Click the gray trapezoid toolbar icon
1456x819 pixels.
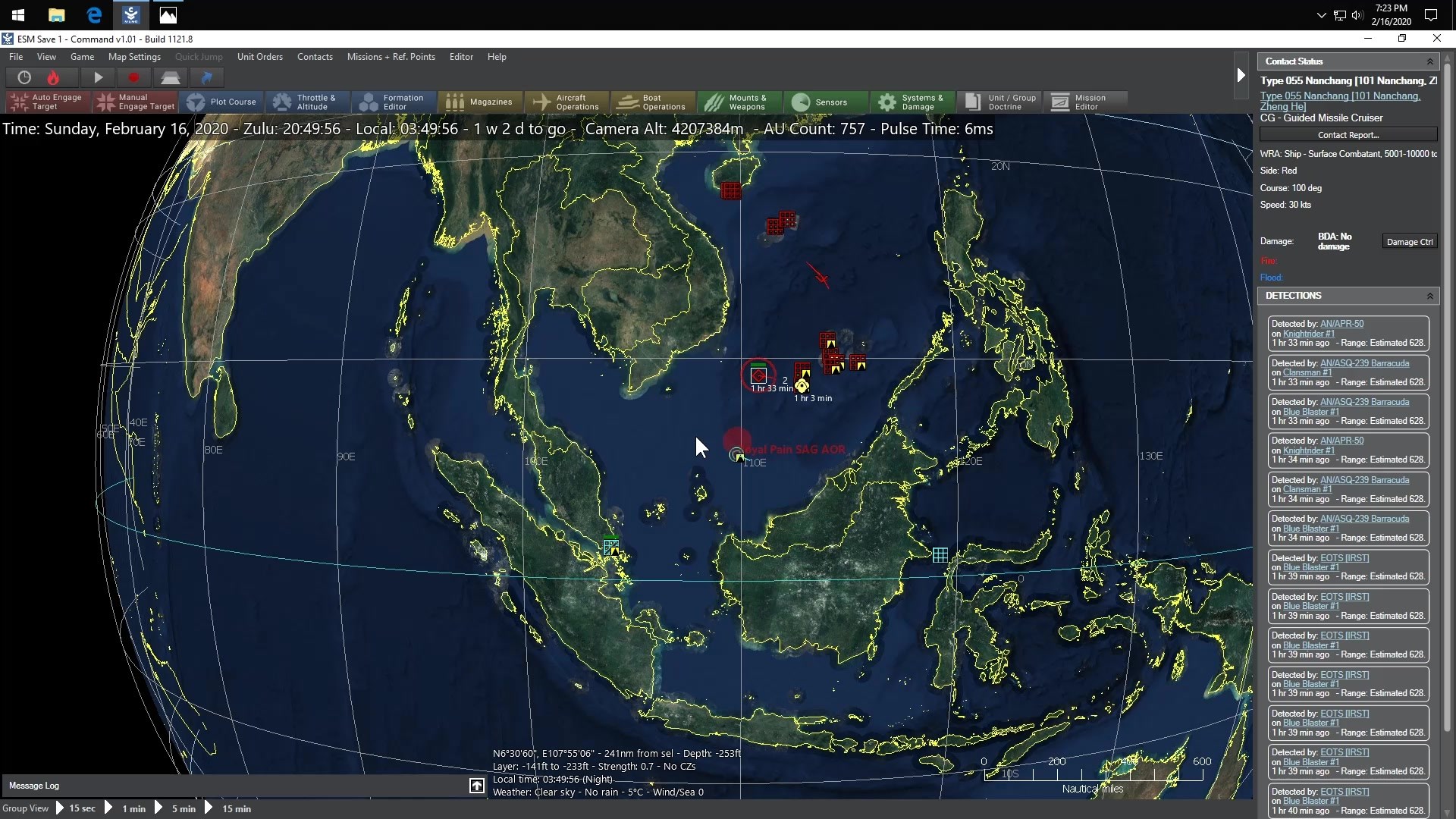170,77
